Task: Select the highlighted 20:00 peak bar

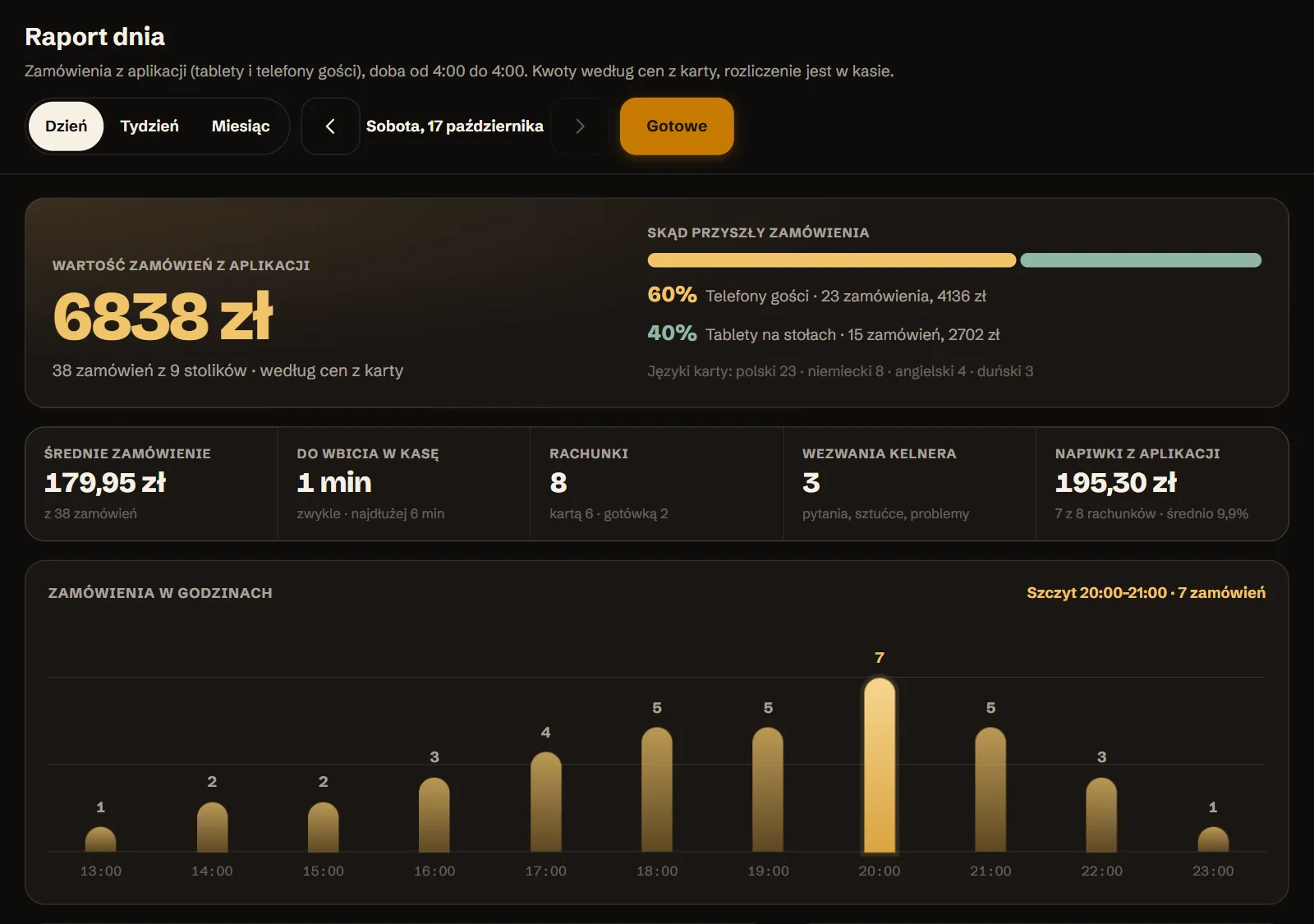Action: [x=880, y=765]
